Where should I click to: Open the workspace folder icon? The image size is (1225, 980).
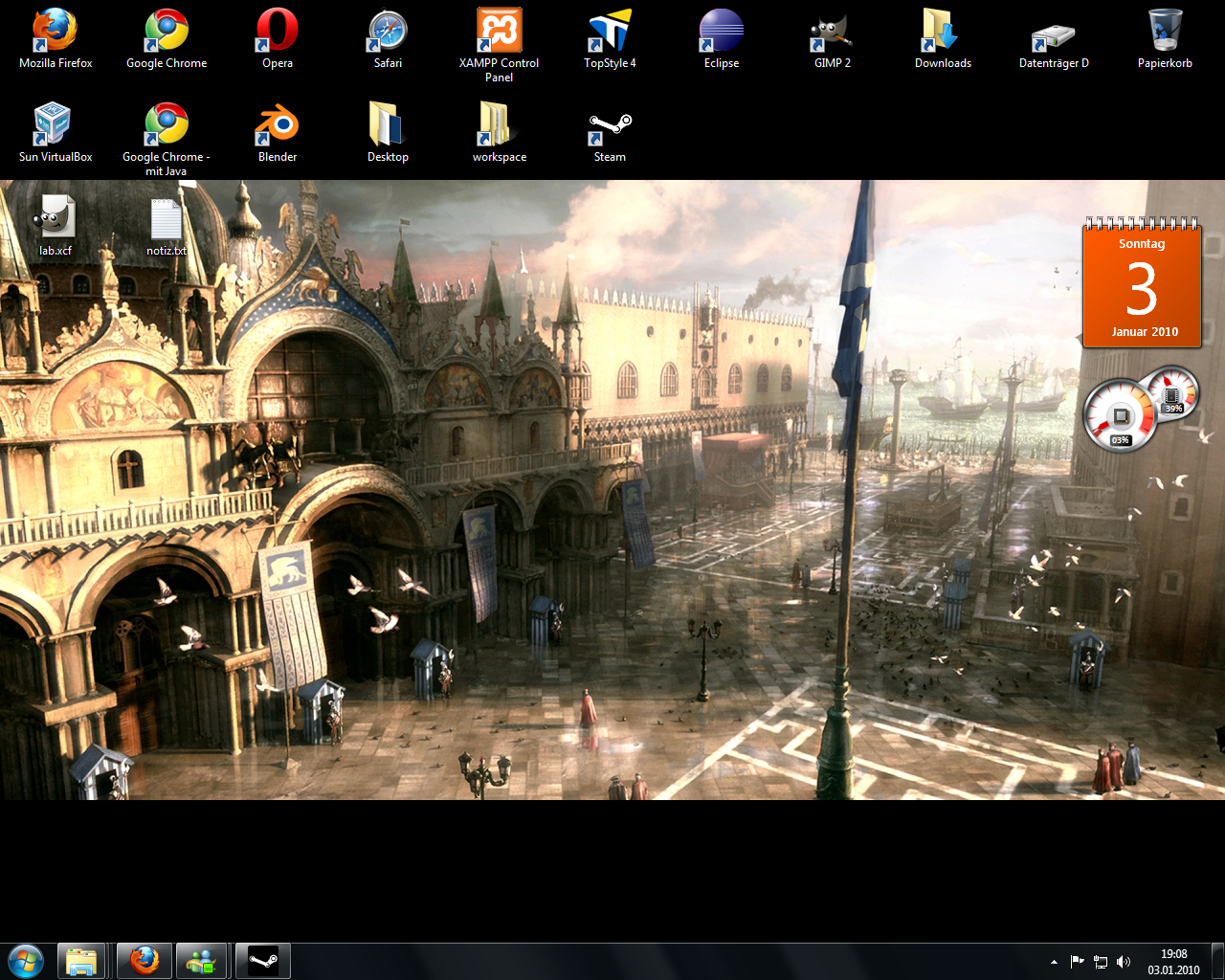(499, 133)
